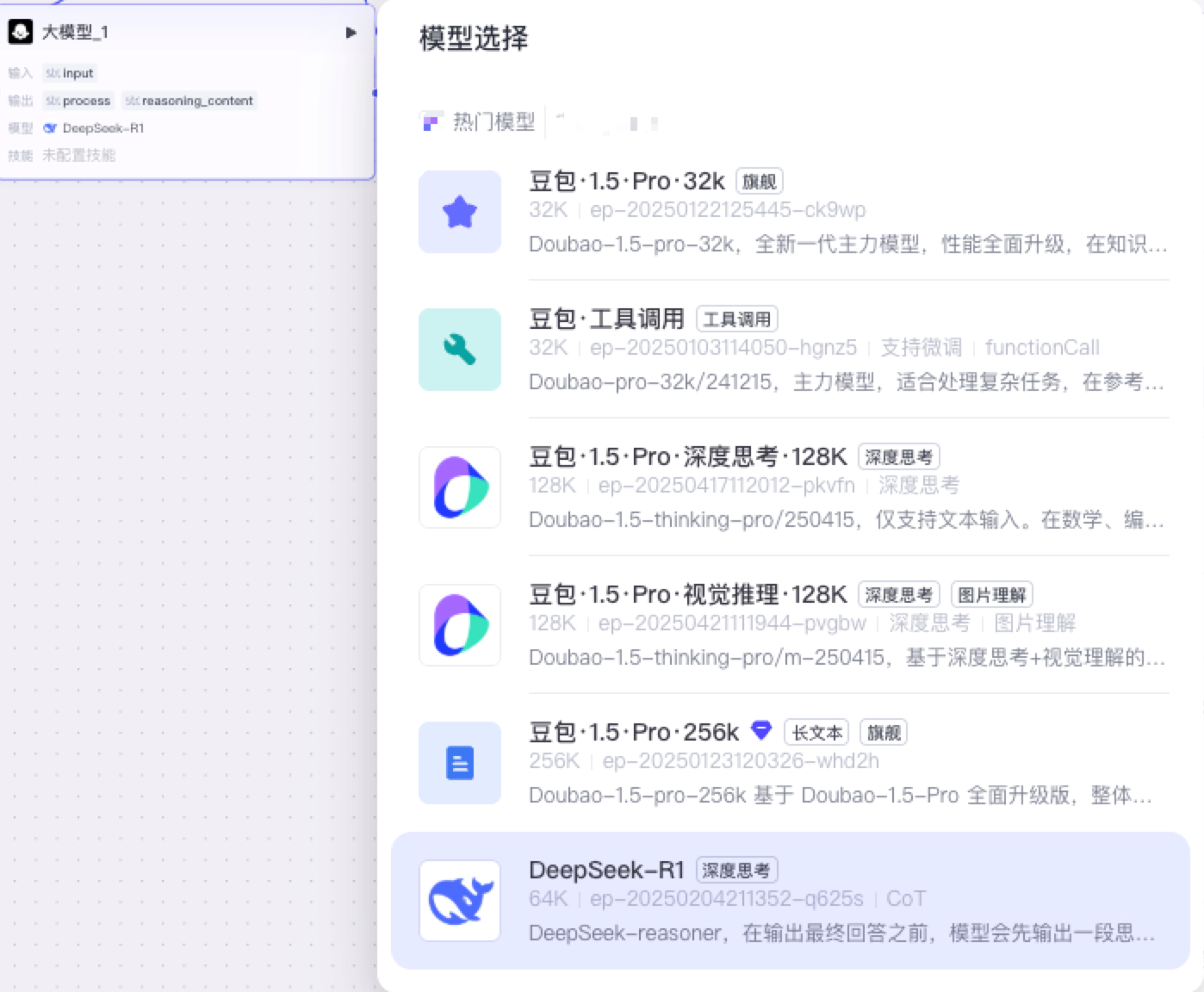Screen dimensions: 1204x992
Task: Switch to the 热门模型 tab
Action: coord(493,122)
